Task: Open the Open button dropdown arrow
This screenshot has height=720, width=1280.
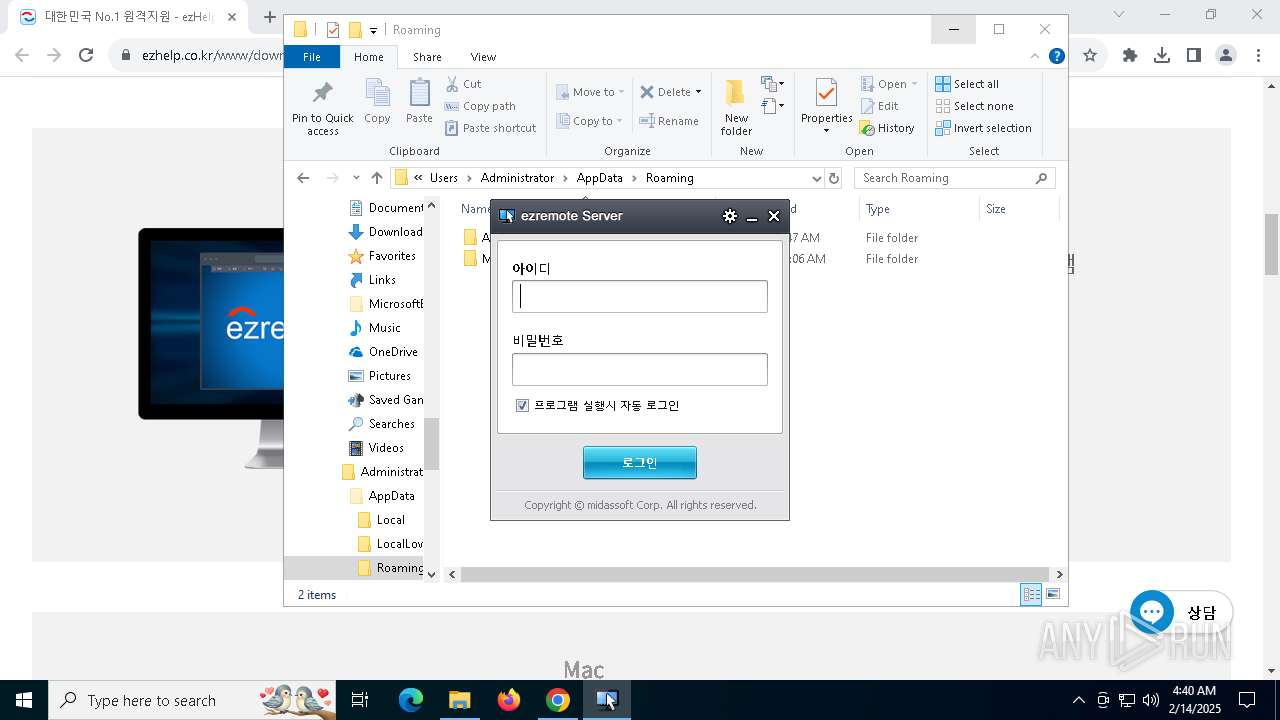Action: click(x=914, y=84)
